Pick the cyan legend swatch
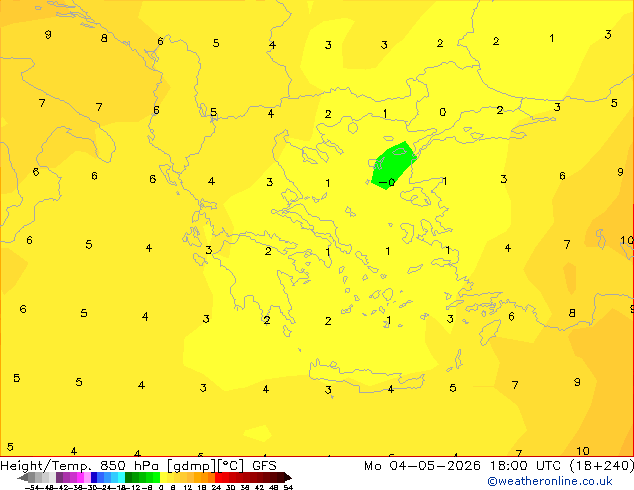 [121, 477]
